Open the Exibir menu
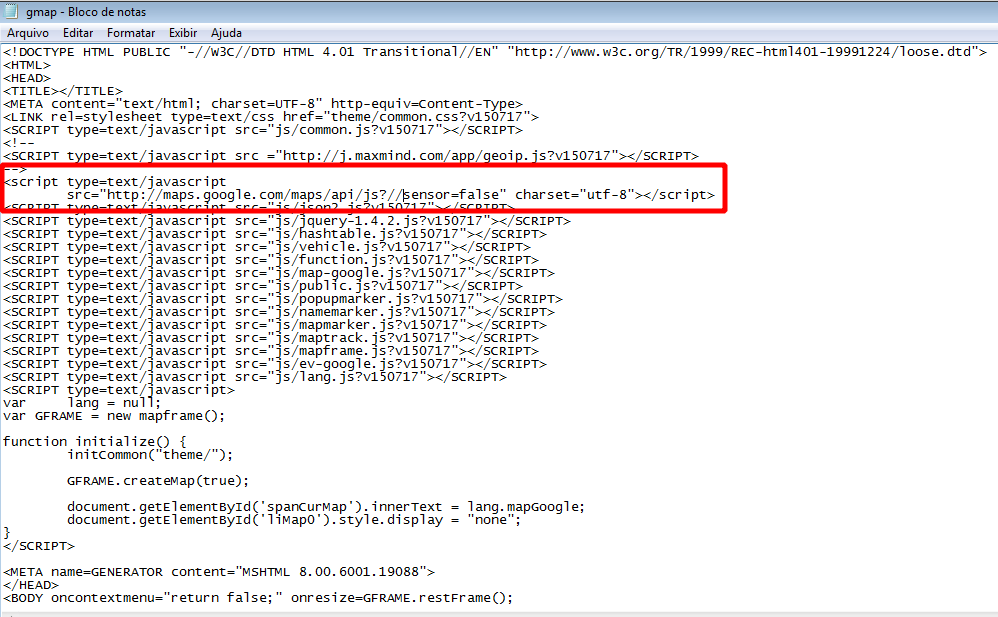This screenshot has width=998, height=617. (x=183, y=33)
